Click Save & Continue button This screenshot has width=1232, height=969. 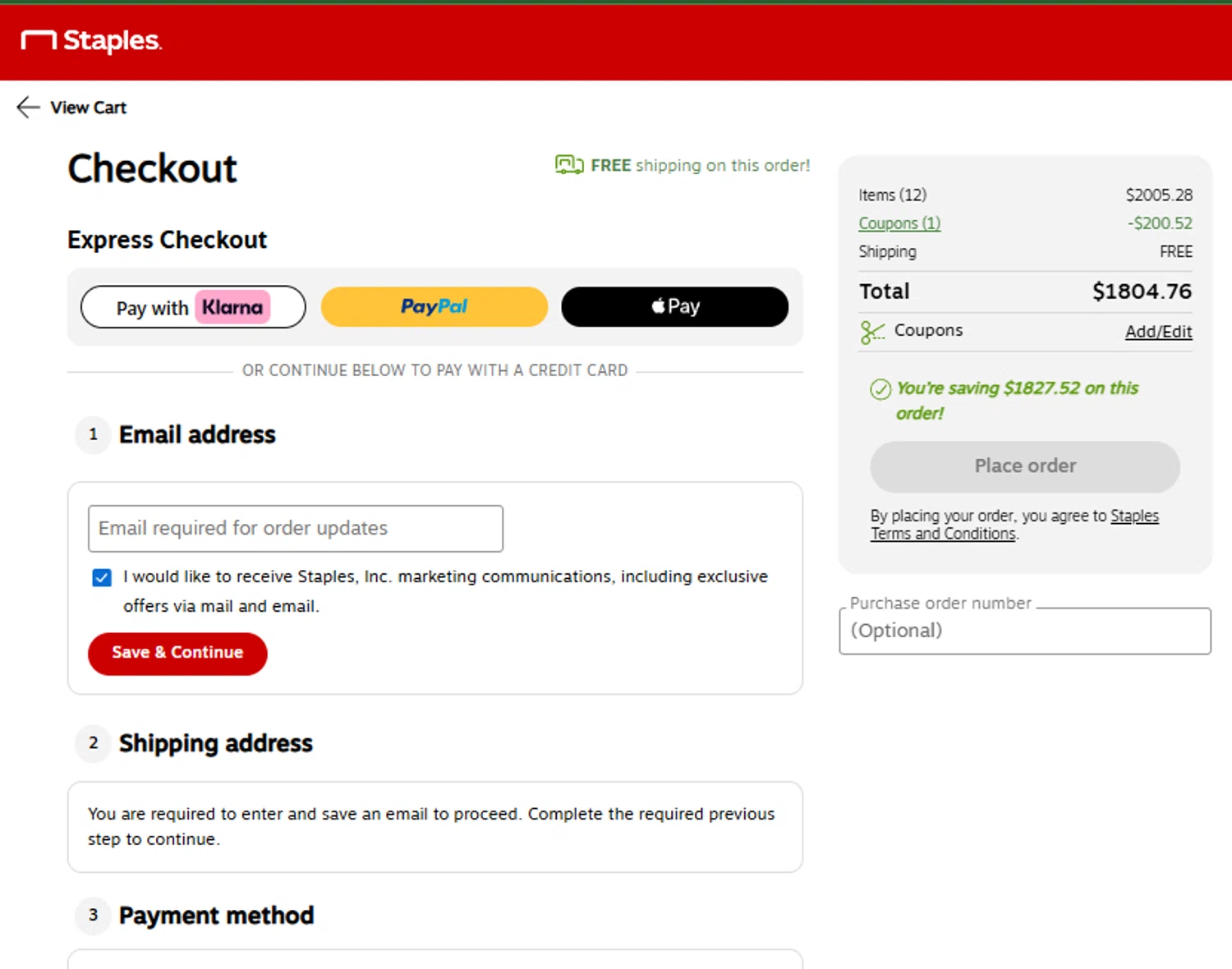point(177,654)
